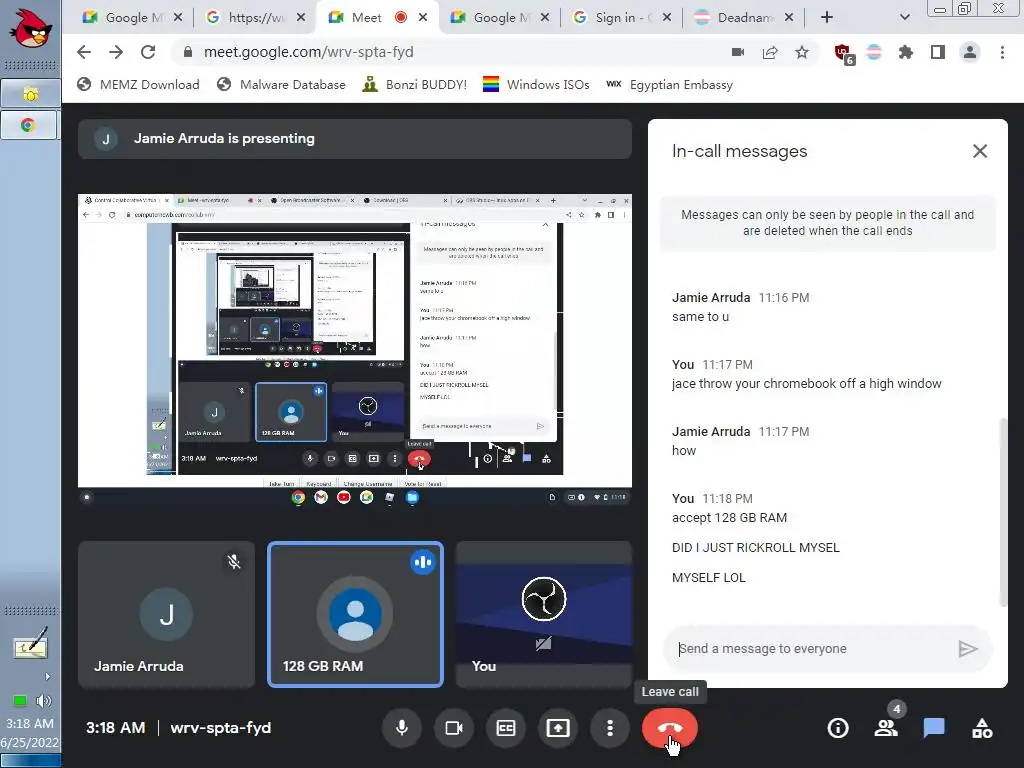Click the Jamie Arruda is presenting banner

tap(355, 138)
